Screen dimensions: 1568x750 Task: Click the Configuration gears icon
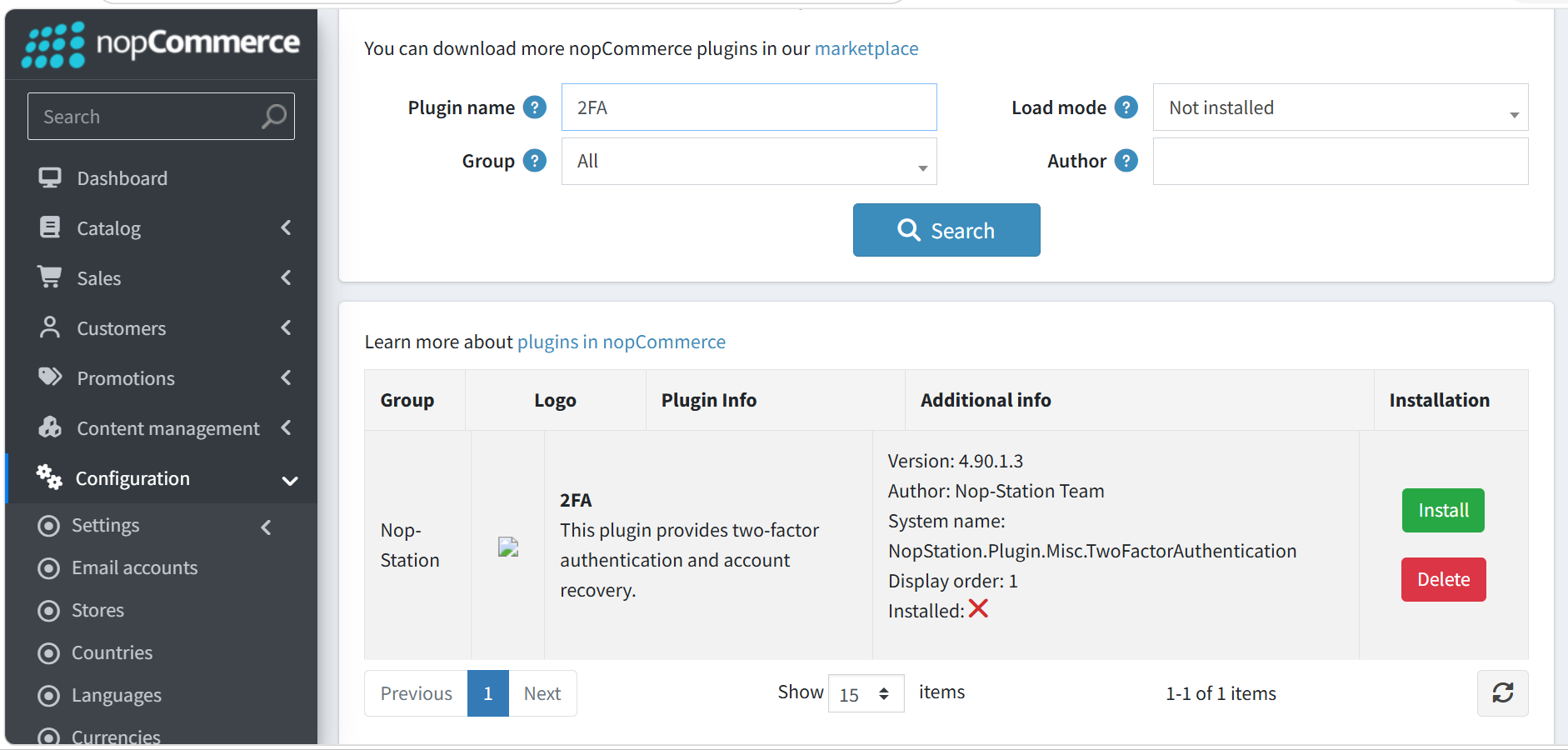pos(49,477)
